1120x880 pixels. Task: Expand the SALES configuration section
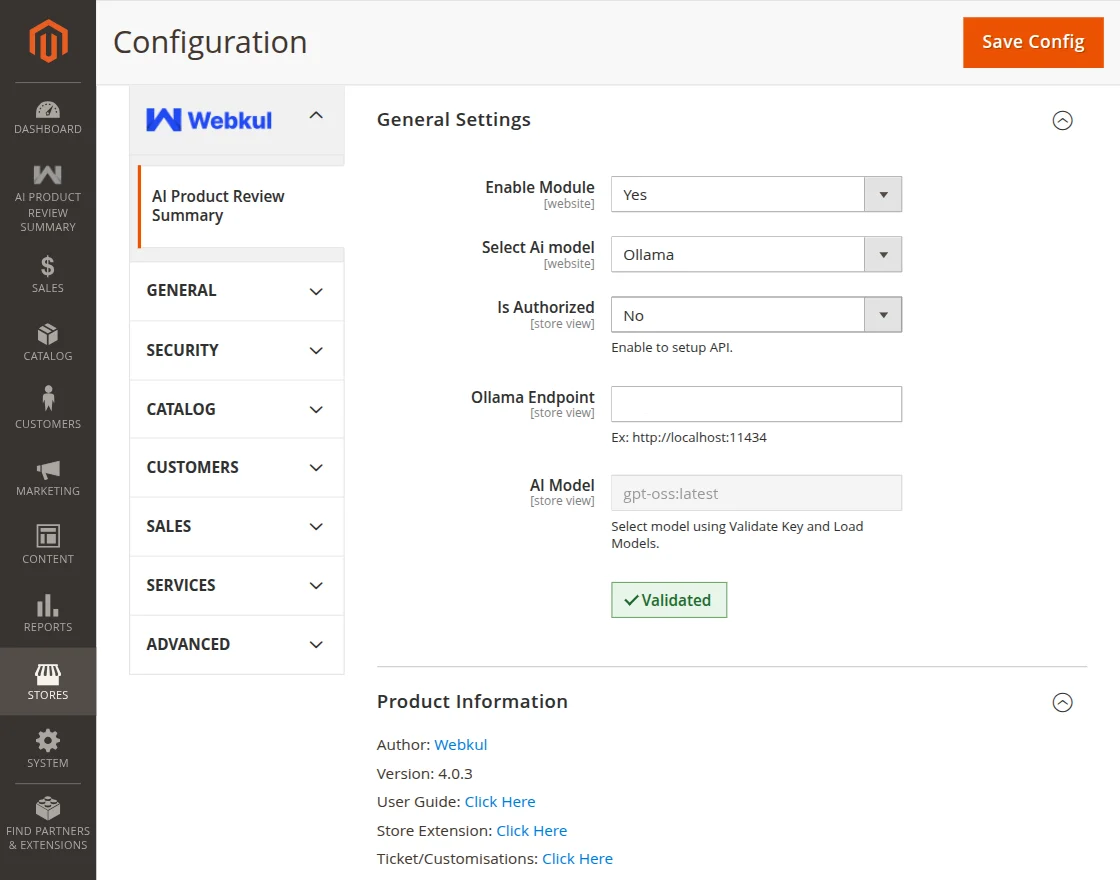(236, 526)
